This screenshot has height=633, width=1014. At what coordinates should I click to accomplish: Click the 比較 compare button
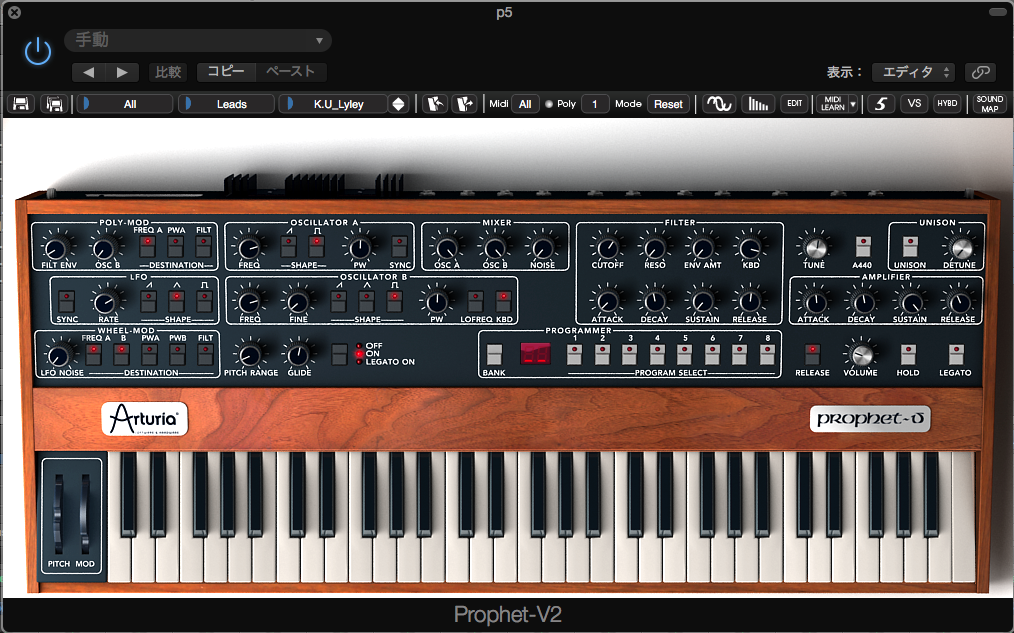coord(168,72)
